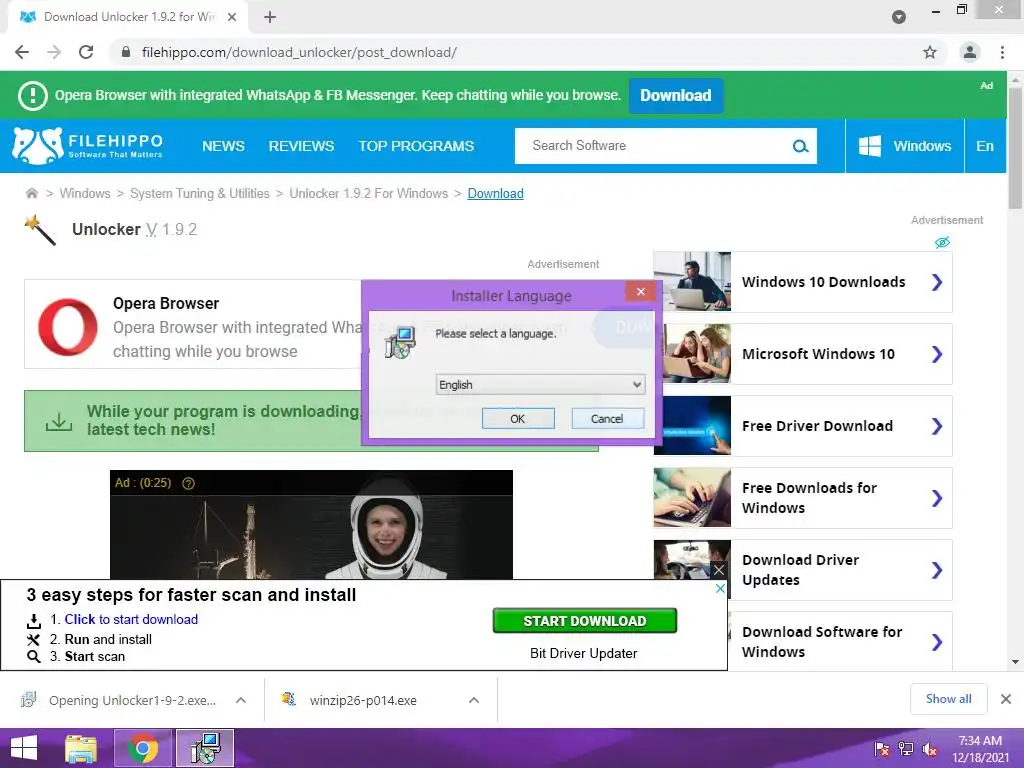Click the installer icon in the dialog
The height and width of the screenshot is (768, 1024).
400,342
